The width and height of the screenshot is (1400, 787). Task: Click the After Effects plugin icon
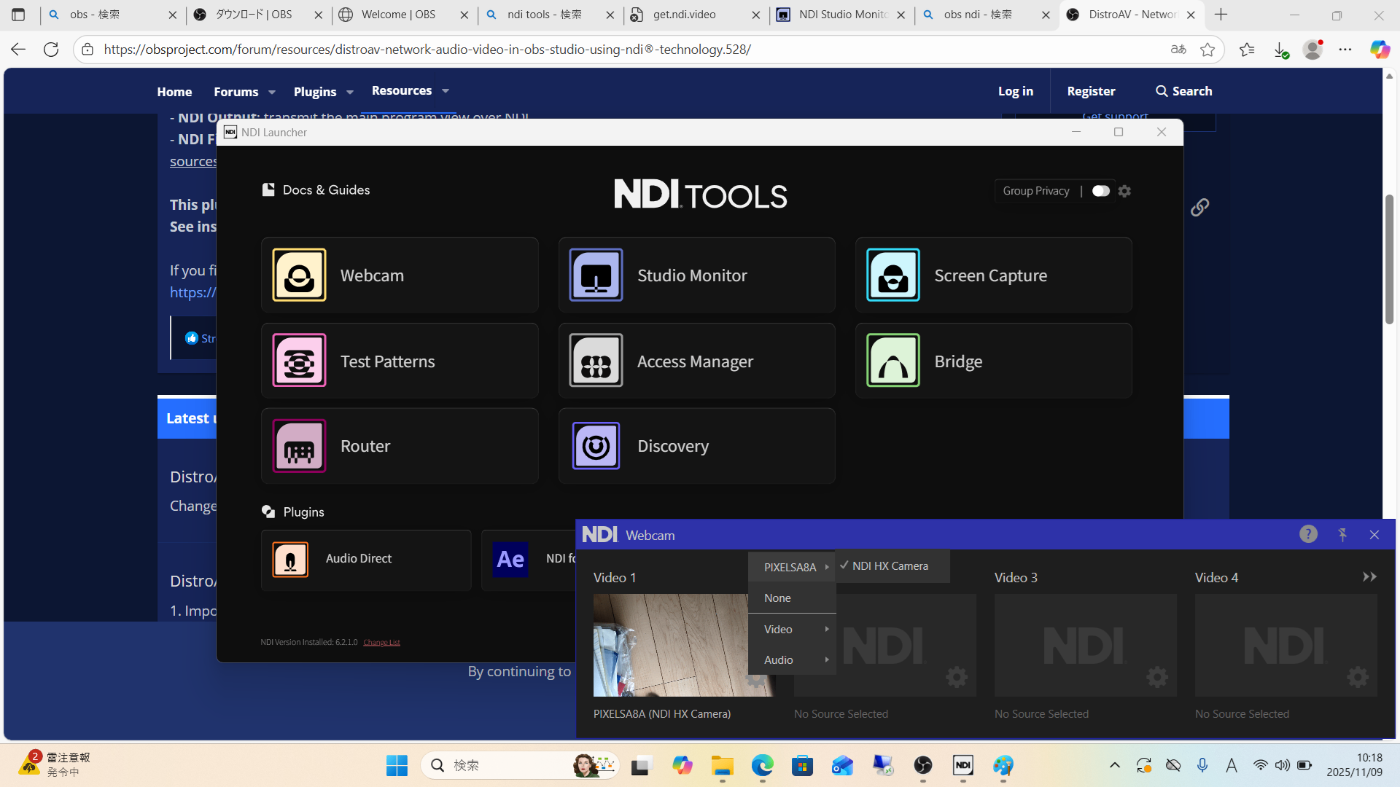511,559
